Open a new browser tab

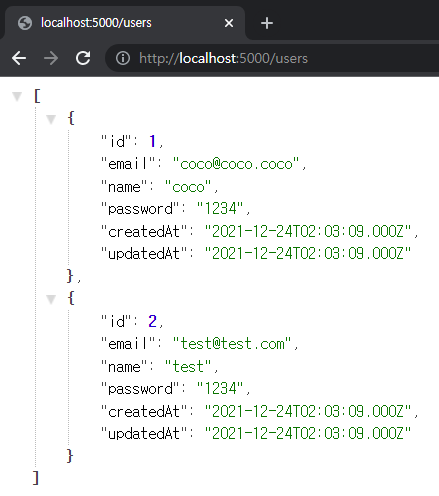click(267, 23)
